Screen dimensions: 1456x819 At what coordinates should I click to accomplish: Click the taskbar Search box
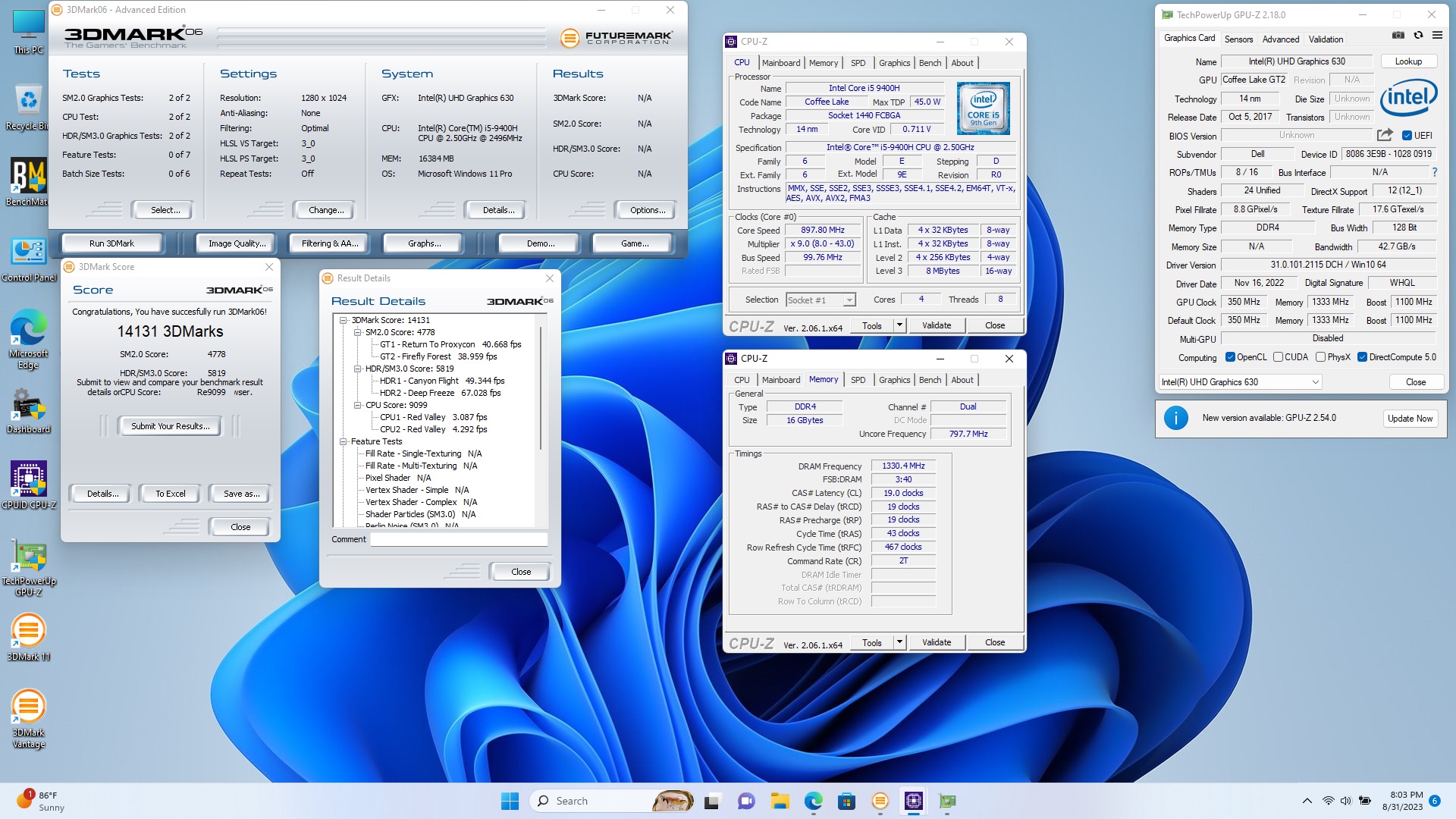pos(613,801)
